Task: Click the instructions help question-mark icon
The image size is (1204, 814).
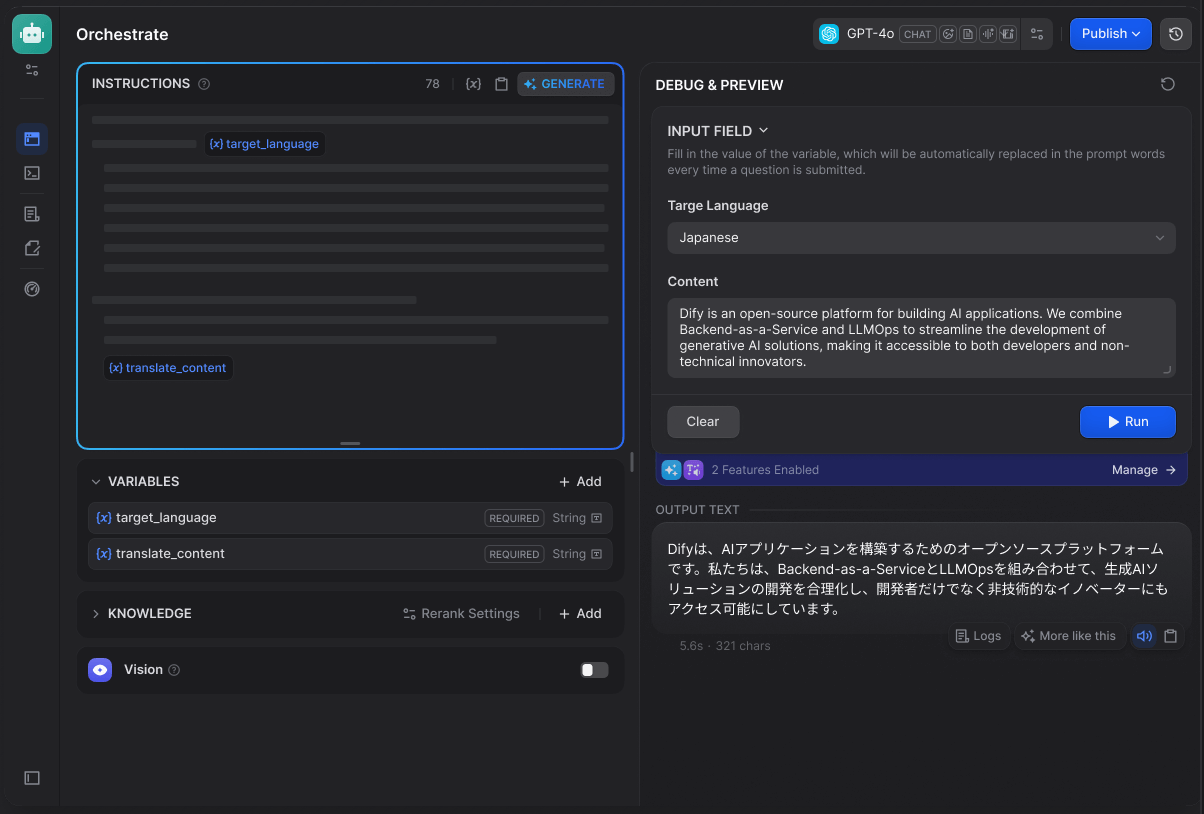Action: (204, 84)
